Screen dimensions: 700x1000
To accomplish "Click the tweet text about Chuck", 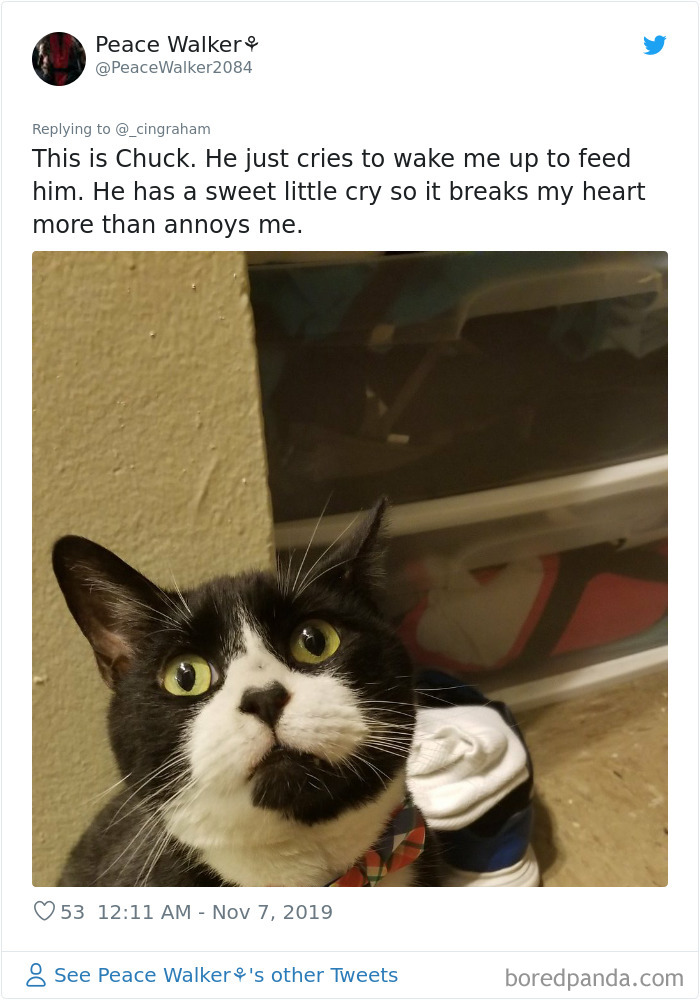I will pyautogui.click(x=339, y=191).
